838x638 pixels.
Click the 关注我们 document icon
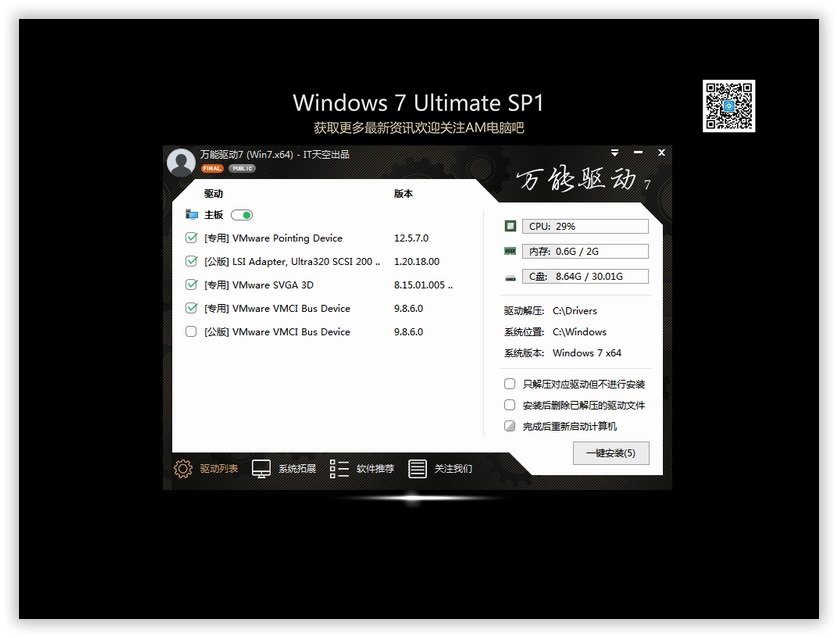[417, 469]
